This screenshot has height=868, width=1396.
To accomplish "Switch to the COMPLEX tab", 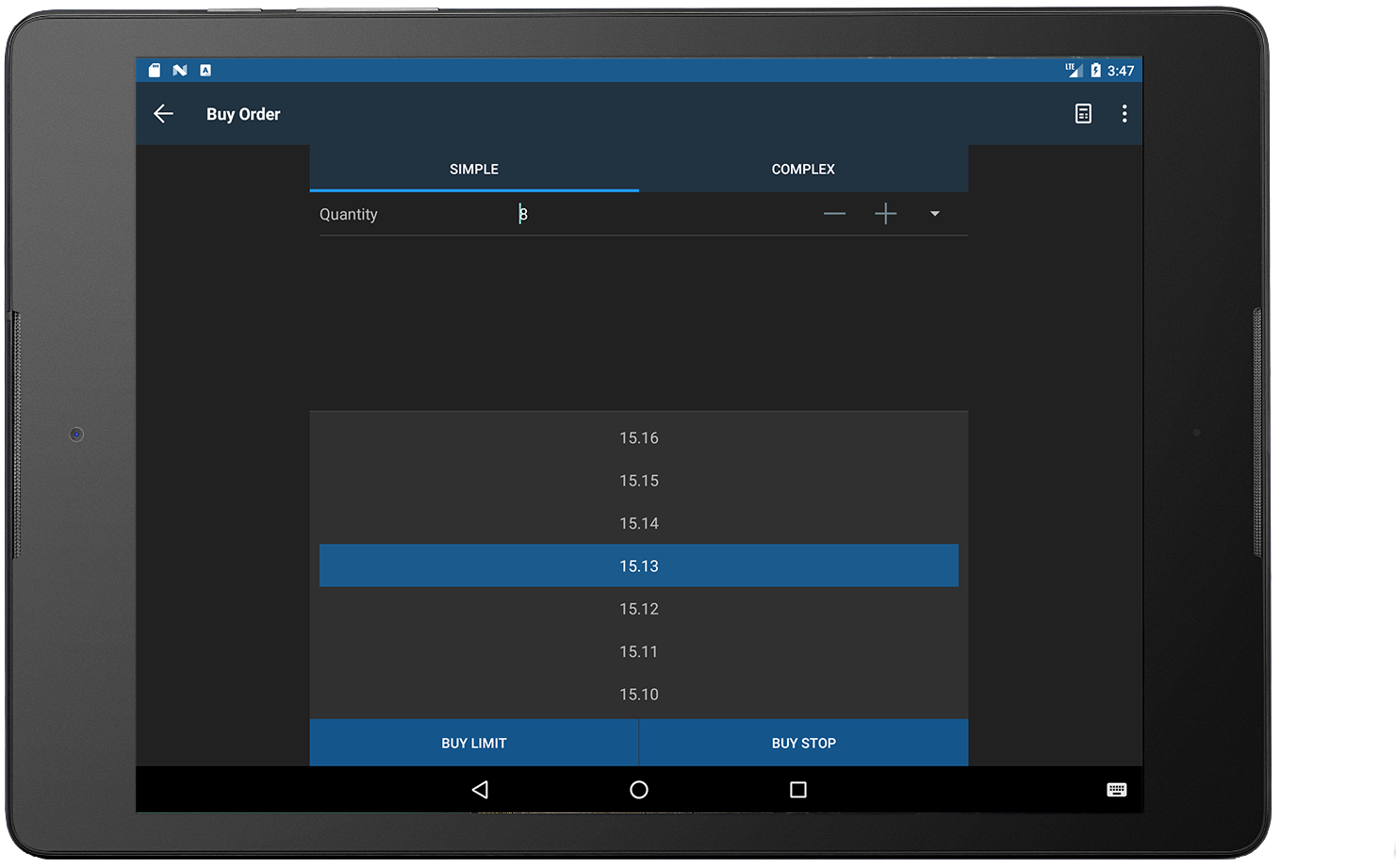I will click(803, 169).
